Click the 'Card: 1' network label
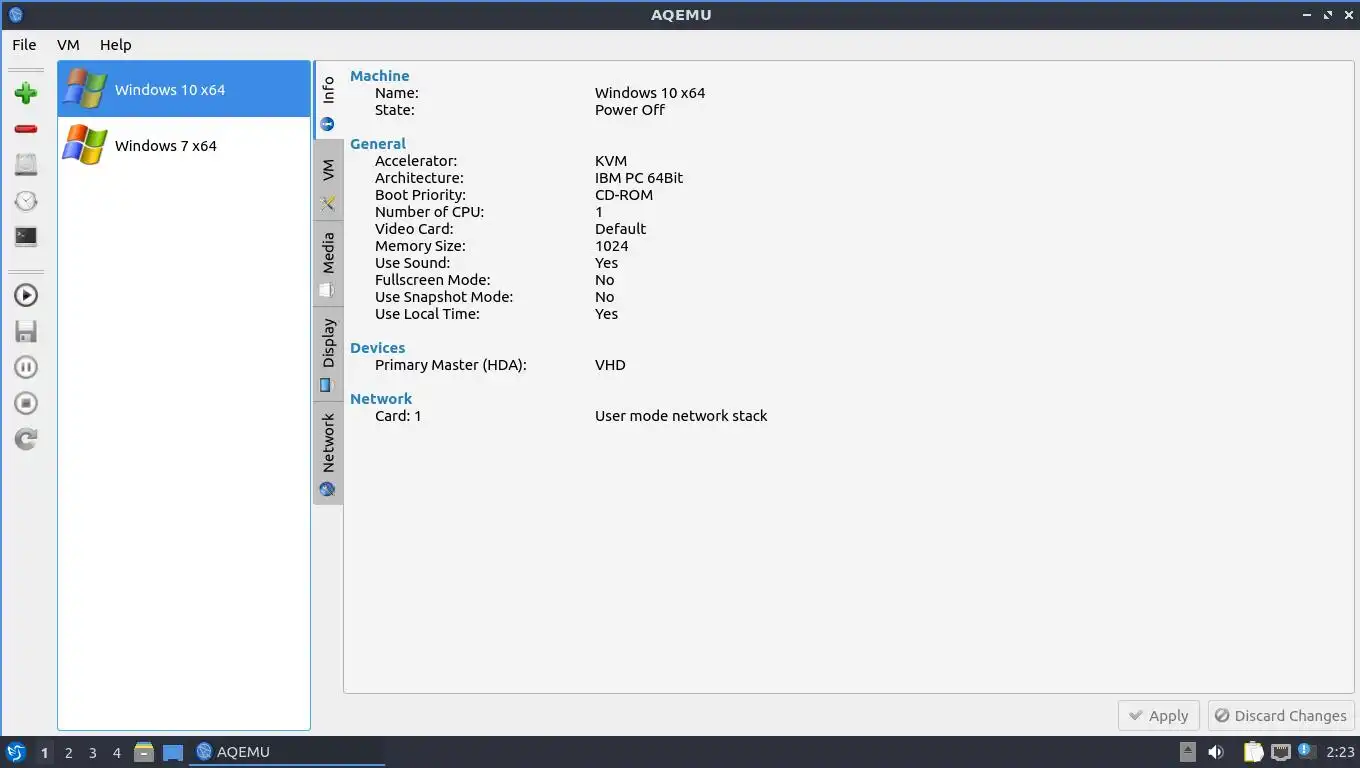Image resolution: width=1360 pixels, height=768 pixels. [398, 416]
